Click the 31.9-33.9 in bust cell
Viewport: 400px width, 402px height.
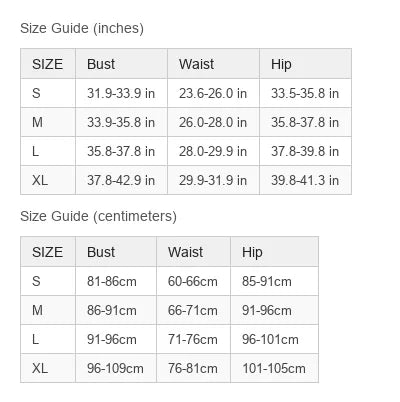tap(121, 93)
